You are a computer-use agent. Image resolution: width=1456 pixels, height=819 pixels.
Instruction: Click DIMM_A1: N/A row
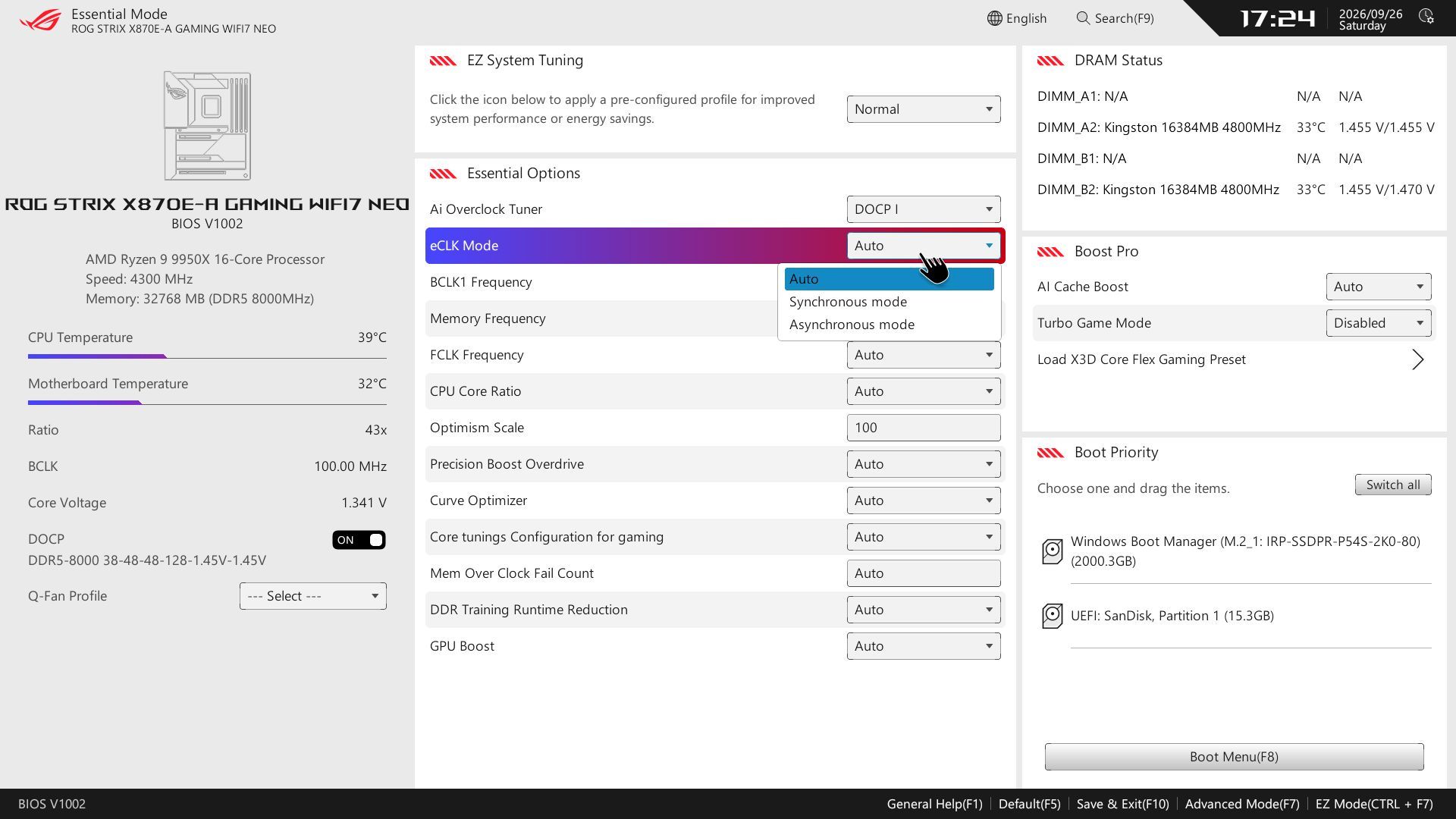1200,96
